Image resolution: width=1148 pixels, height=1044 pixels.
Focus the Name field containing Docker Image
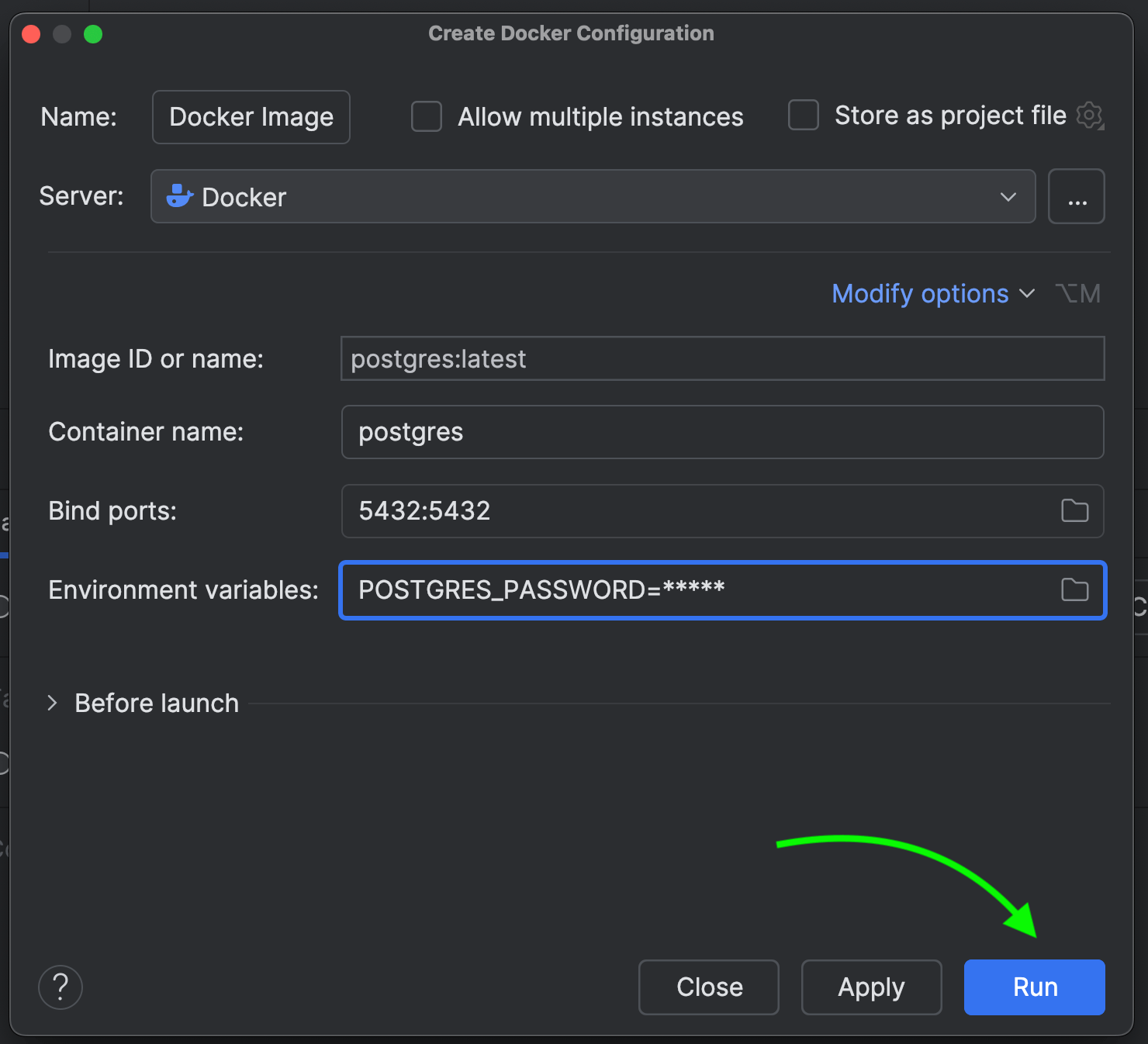tap(251, 117)
